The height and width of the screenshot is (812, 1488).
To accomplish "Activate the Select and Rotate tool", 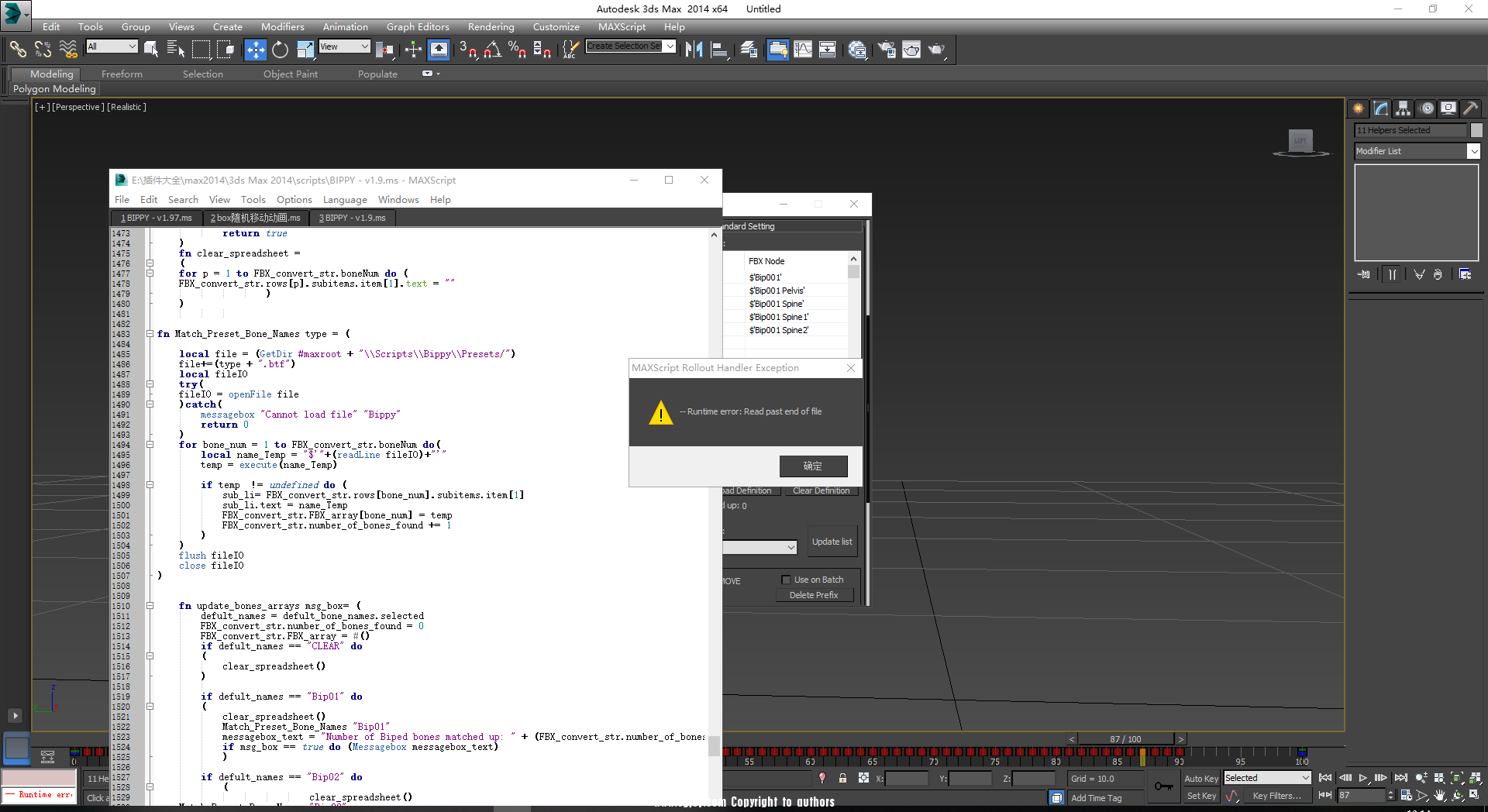I will 280,50.
